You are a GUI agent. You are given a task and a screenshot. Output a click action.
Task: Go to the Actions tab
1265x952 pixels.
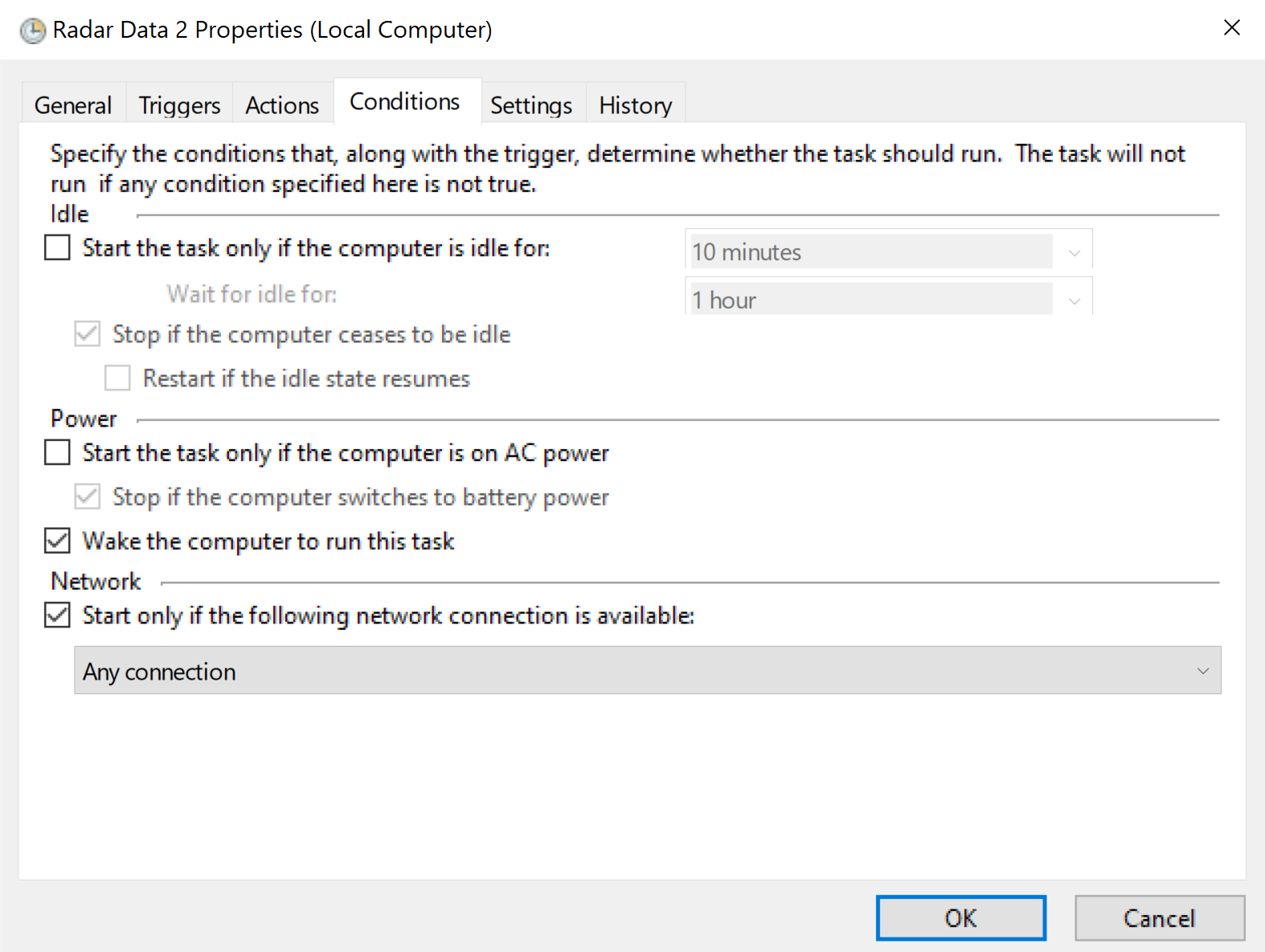(282, 105)
